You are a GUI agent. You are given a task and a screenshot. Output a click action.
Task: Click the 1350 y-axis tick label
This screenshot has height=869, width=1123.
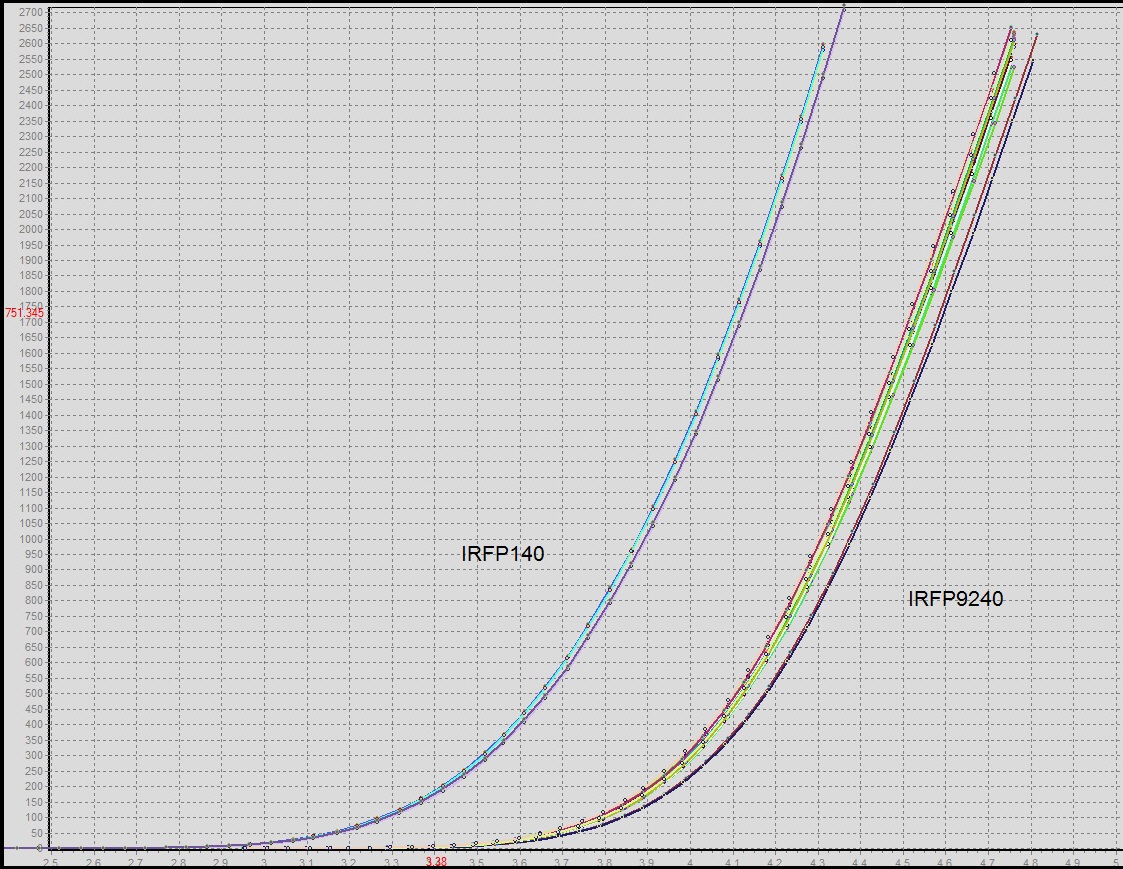(30, 431)
